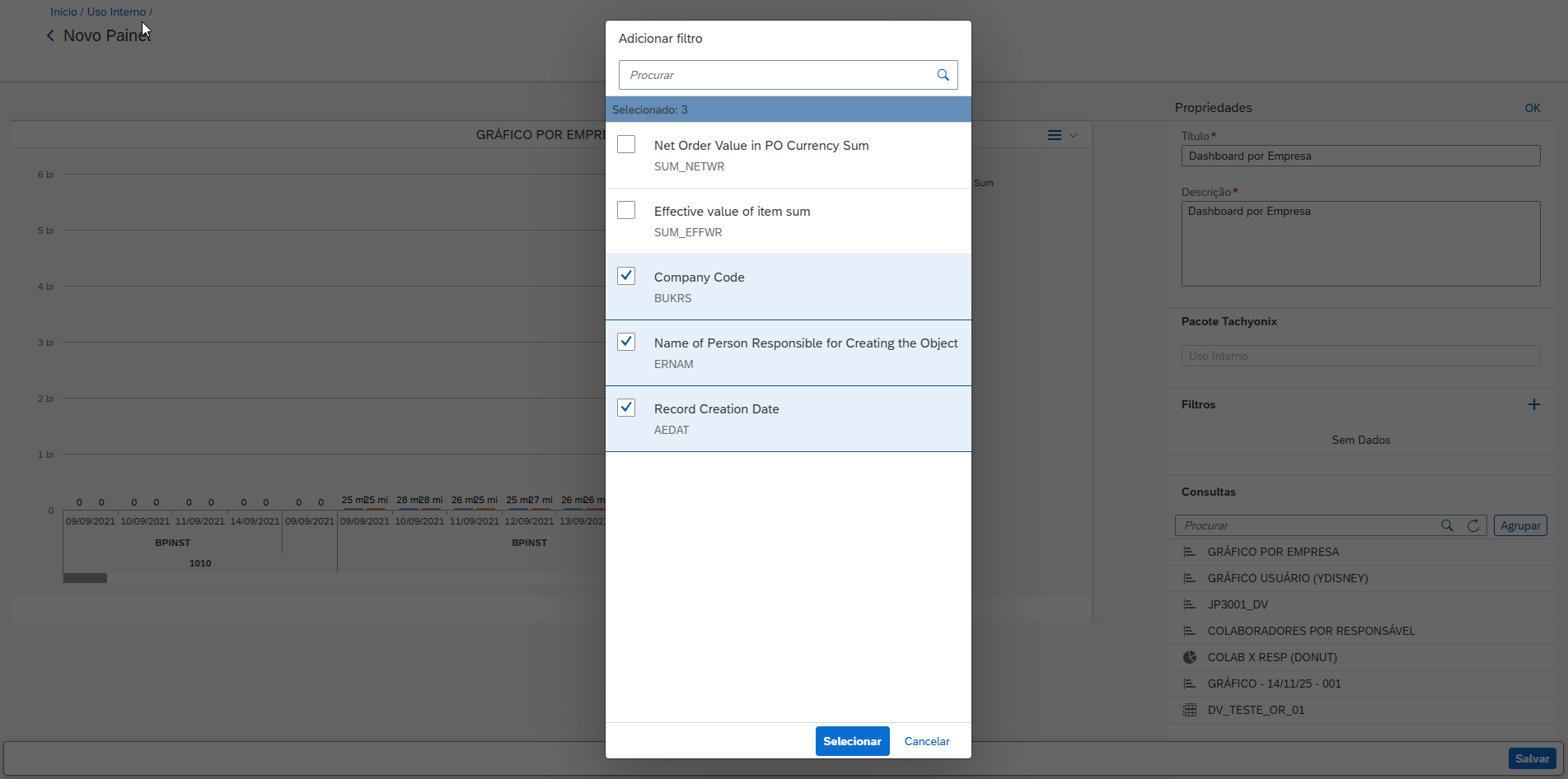This screenshot has width=1568, height=779.
Task: Open the chart hamburger menu icon
Action: click(x=1054, y=135)
